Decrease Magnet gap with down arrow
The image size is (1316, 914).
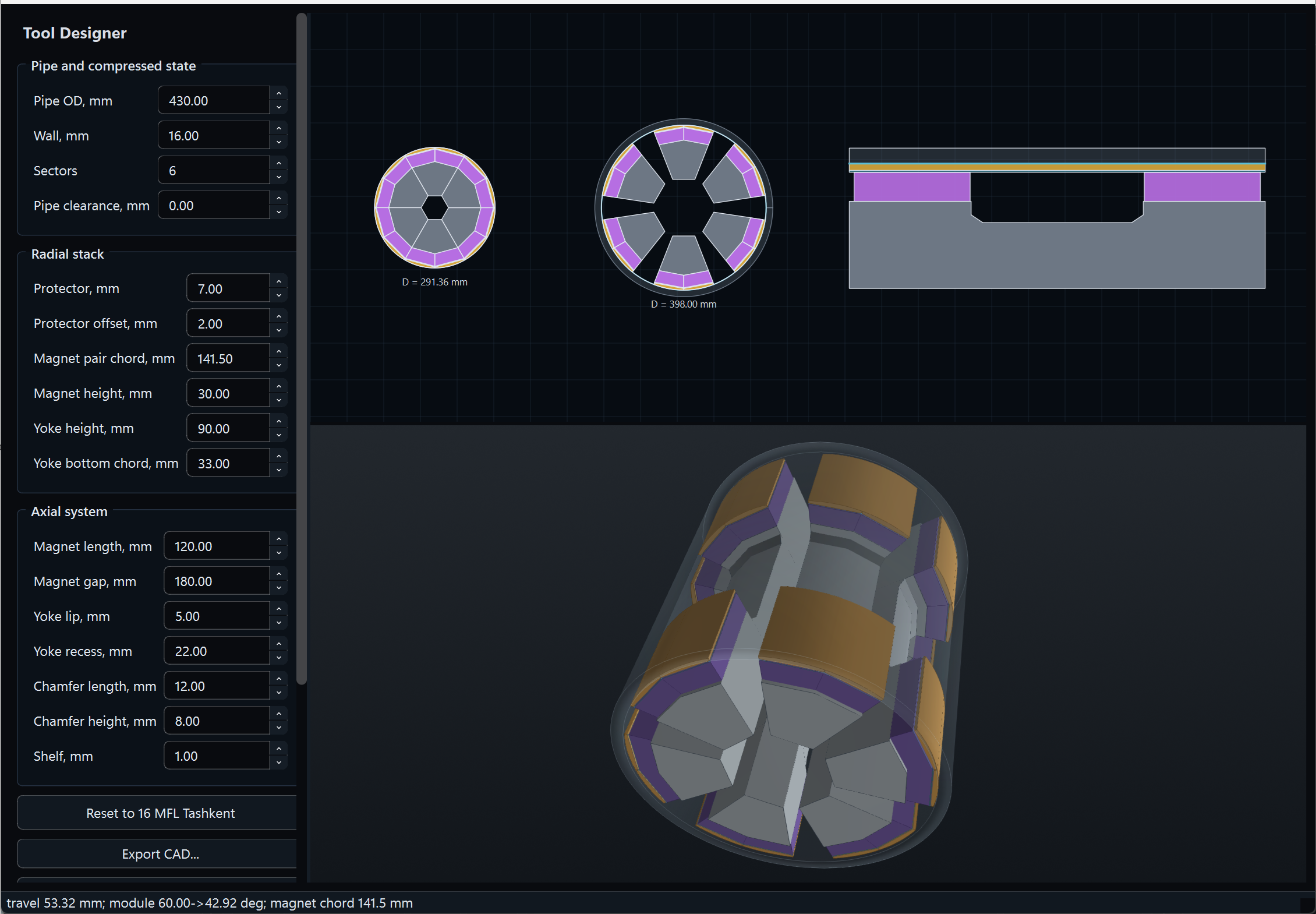(x=279, y=588)
